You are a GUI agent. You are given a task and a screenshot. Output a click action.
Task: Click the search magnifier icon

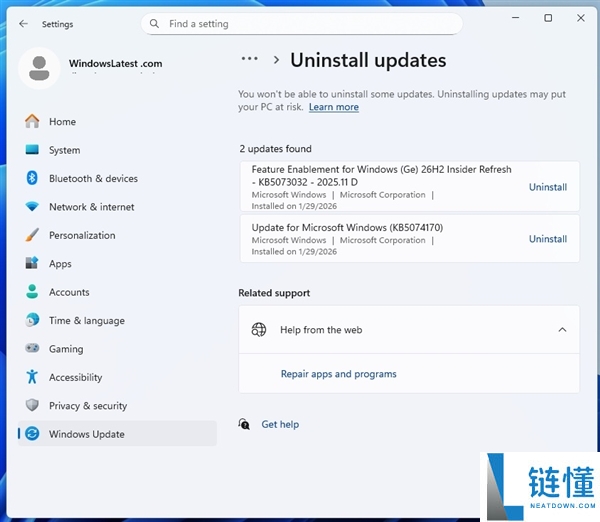click(154, 24)
